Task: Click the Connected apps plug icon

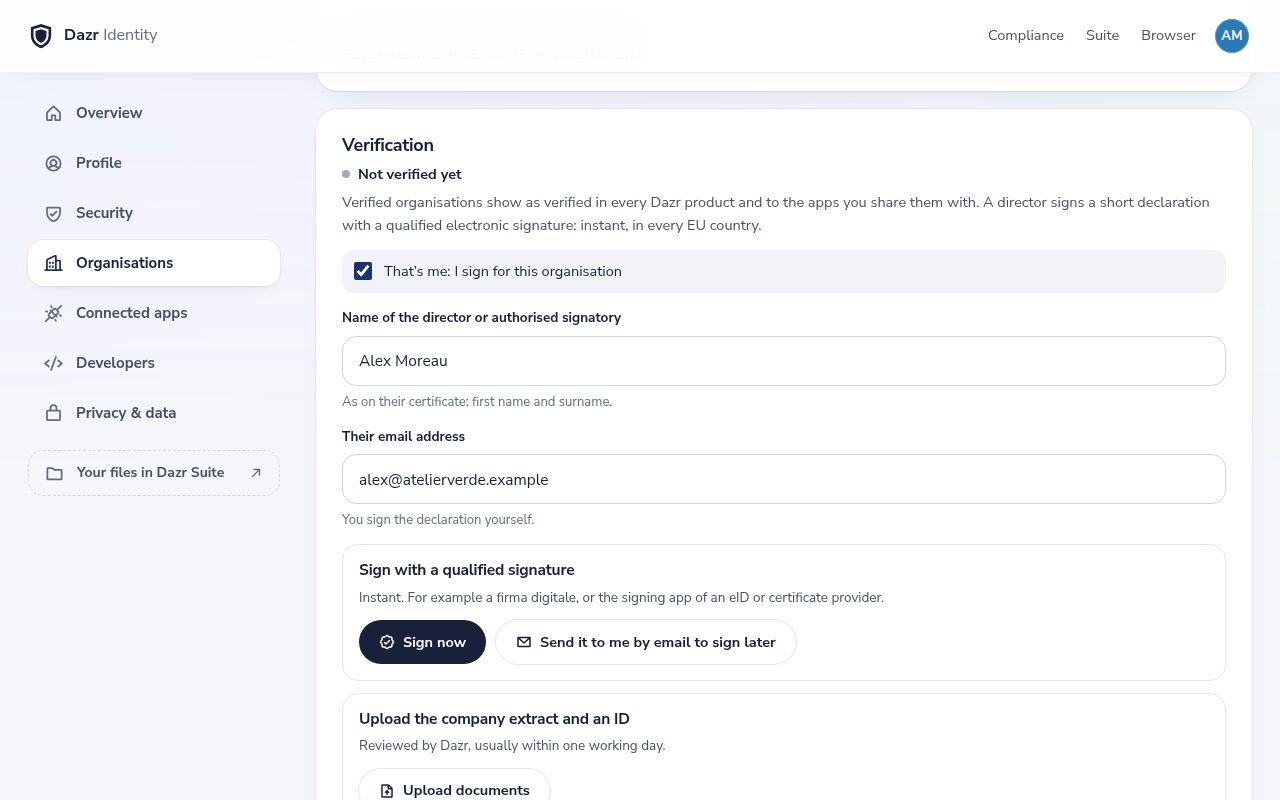Action: coord(54,313)
